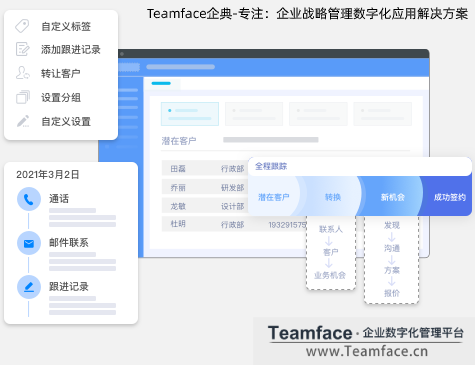Click the 龙敏 customer row
Image resolution: width=475 pixels, height=365 pixels.
pyautogui.click(x=204, y=206)
